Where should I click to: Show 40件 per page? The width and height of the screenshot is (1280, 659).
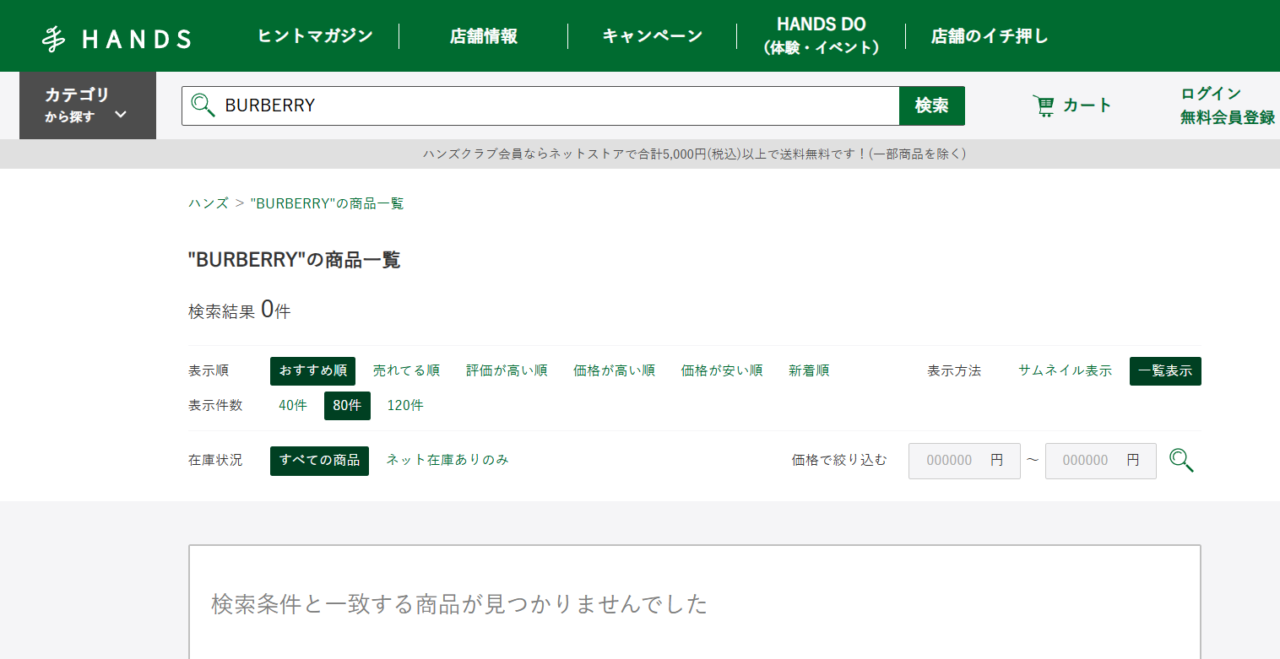pyautogui.click(x=293, y=406)
